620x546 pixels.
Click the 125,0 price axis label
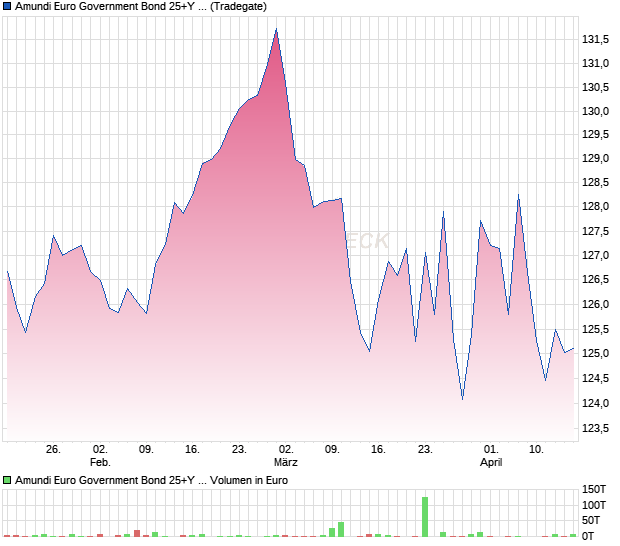pos(595,354)
